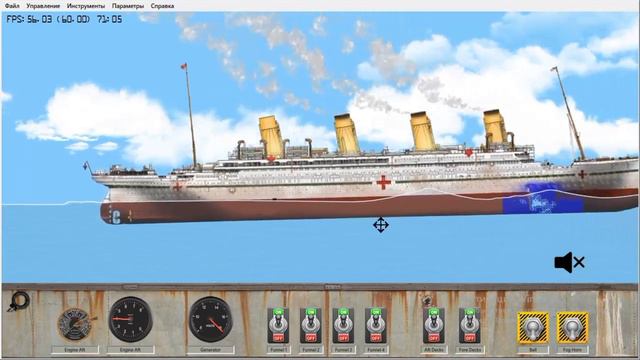Click the large red cross on the hull midsection
Viewport: 640px width, 360px height.
point(383,182)
